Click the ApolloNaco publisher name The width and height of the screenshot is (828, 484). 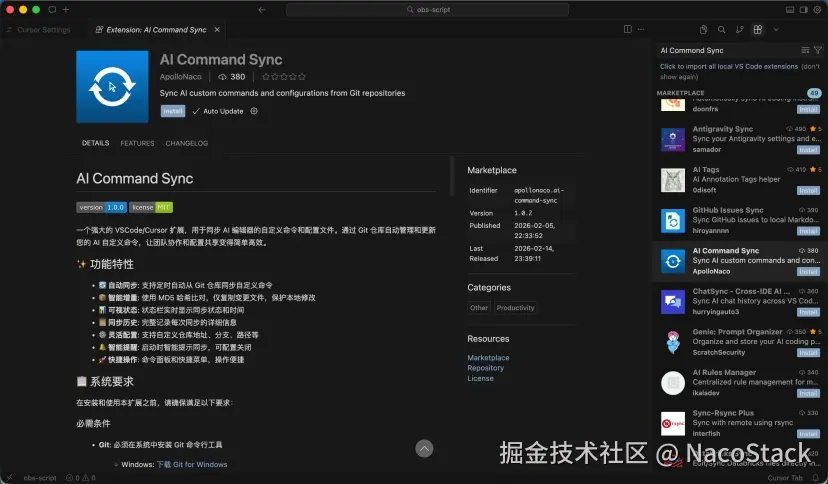point(181,77)
